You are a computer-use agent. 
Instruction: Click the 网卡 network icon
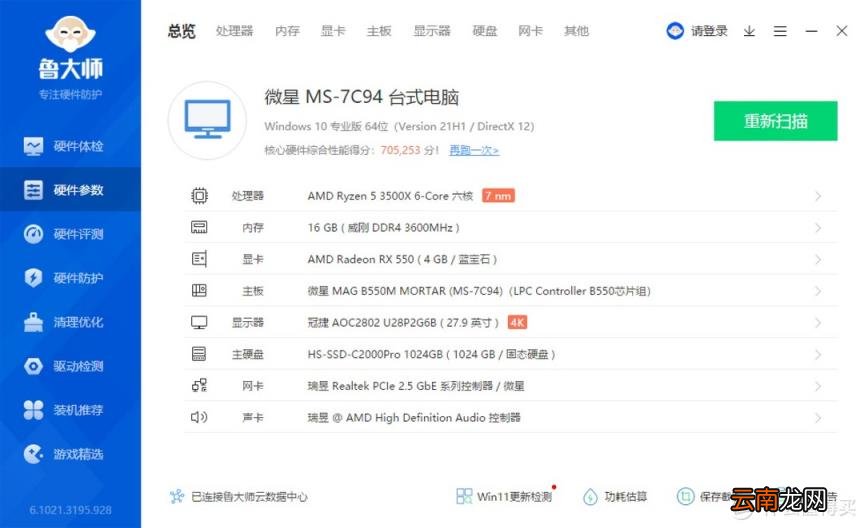point(199,385)
